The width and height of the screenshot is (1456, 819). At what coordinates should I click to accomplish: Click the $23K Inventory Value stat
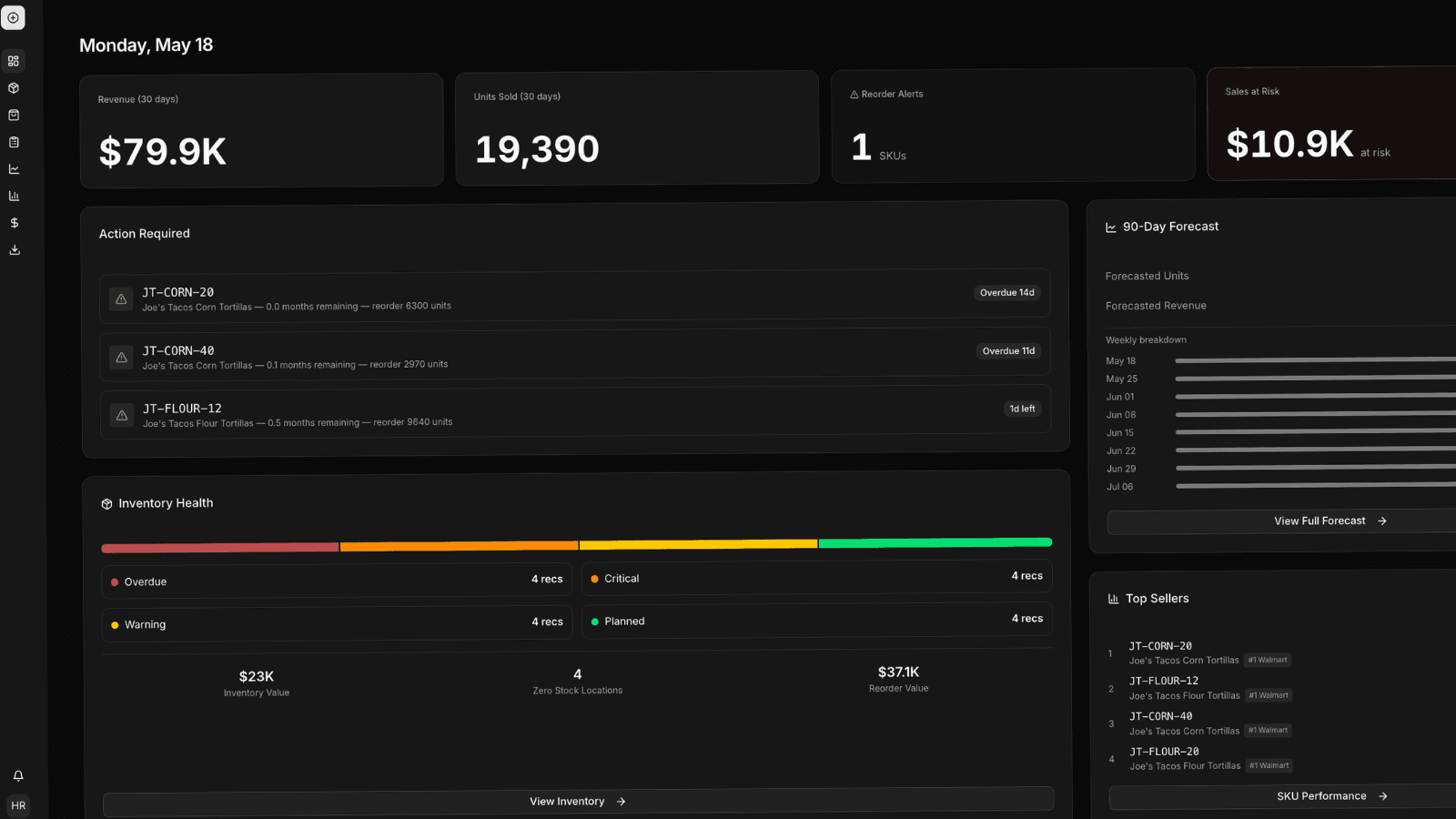[257, 683]
